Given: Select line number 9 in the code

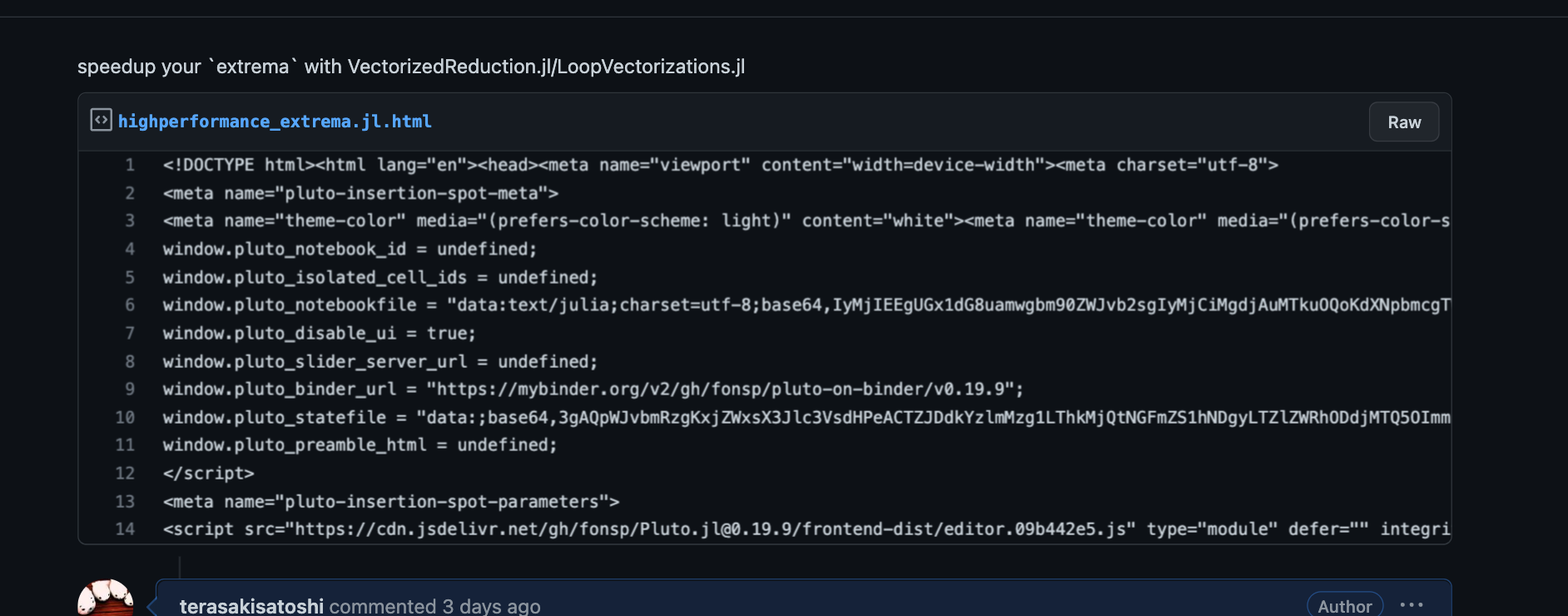Looking at the screenshot, I should pos(130,389).
